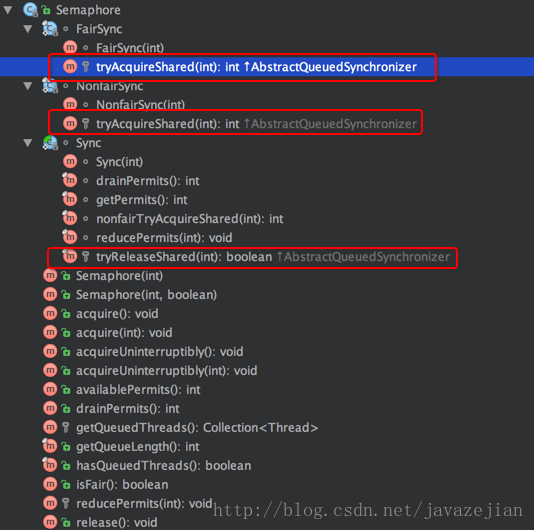Select acquireUninterruptibly(): void method text
The height and width of the screenshot is (530, 534).
159,352
